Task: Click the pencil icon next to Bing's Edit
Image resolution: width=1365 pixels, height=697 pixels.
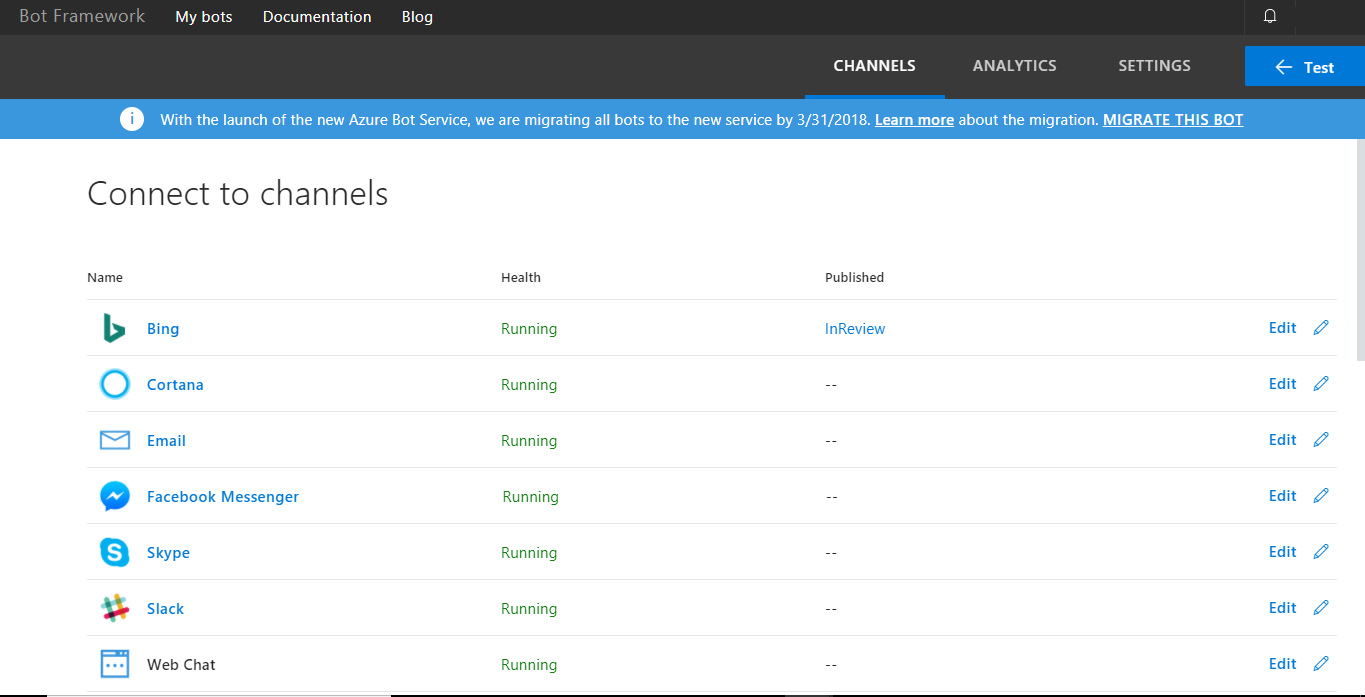Action: pos(1321,327)
